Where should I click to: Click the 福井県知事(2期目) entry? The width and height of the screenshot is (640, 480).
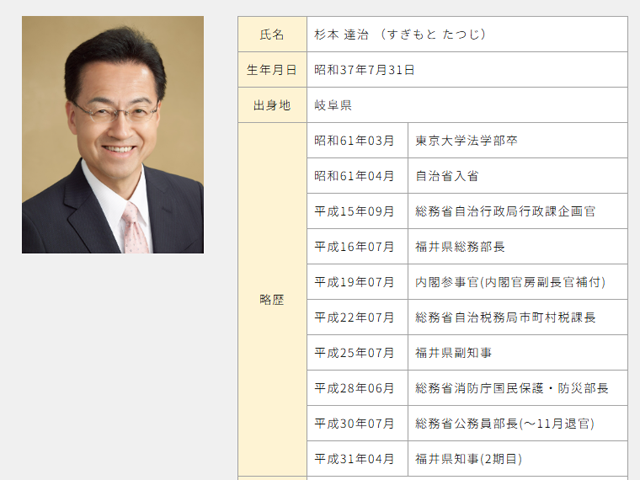(469, 460)
